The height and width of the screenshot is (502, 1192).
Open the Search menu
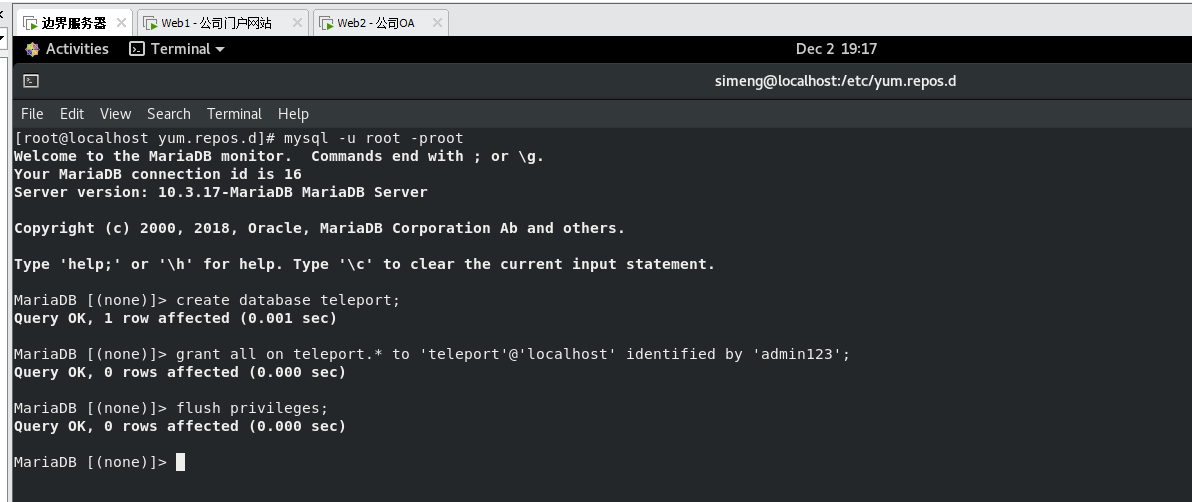coord(168,114)
